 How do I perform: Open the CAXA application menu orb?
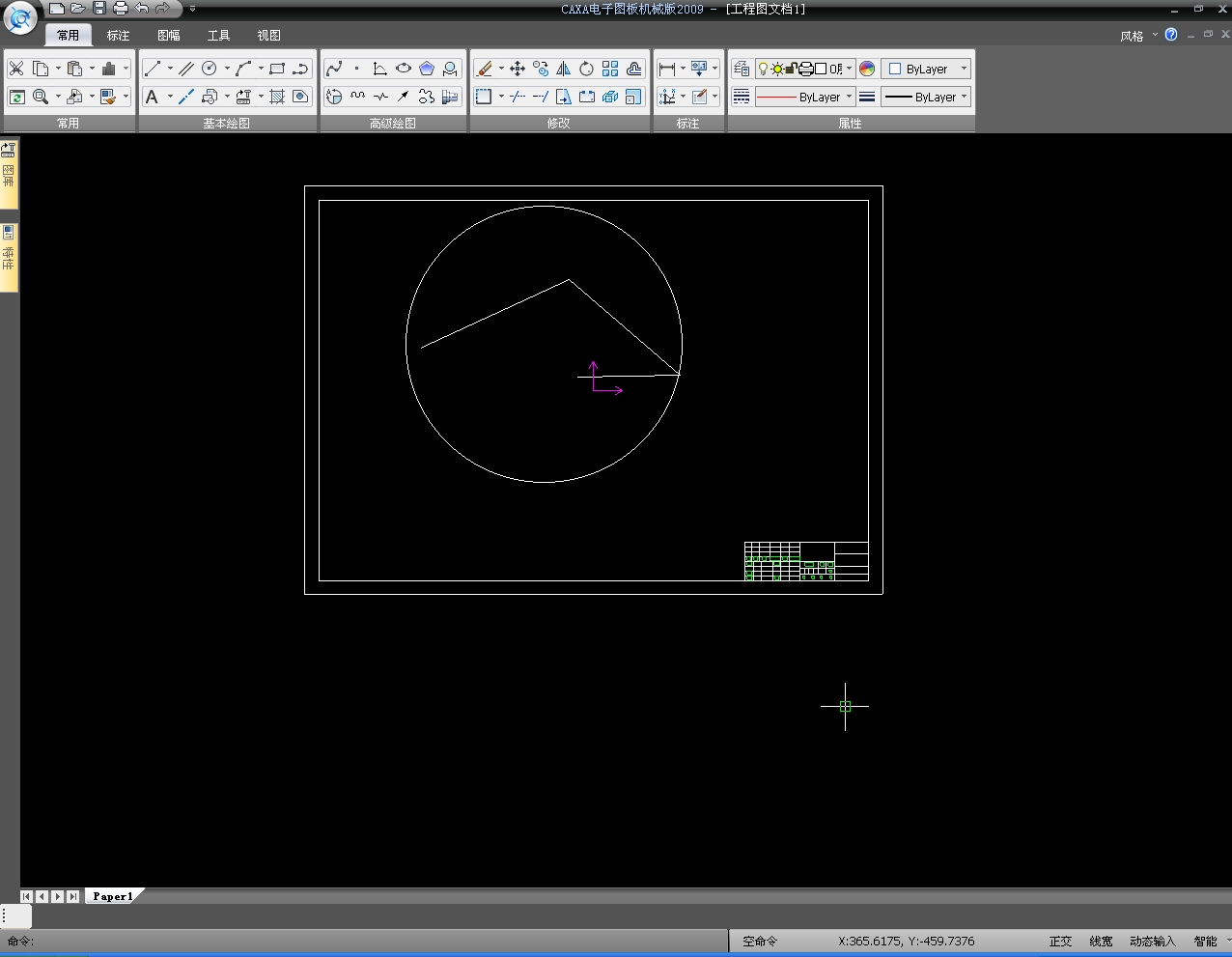pyautogui.click(x=19, y=17)
